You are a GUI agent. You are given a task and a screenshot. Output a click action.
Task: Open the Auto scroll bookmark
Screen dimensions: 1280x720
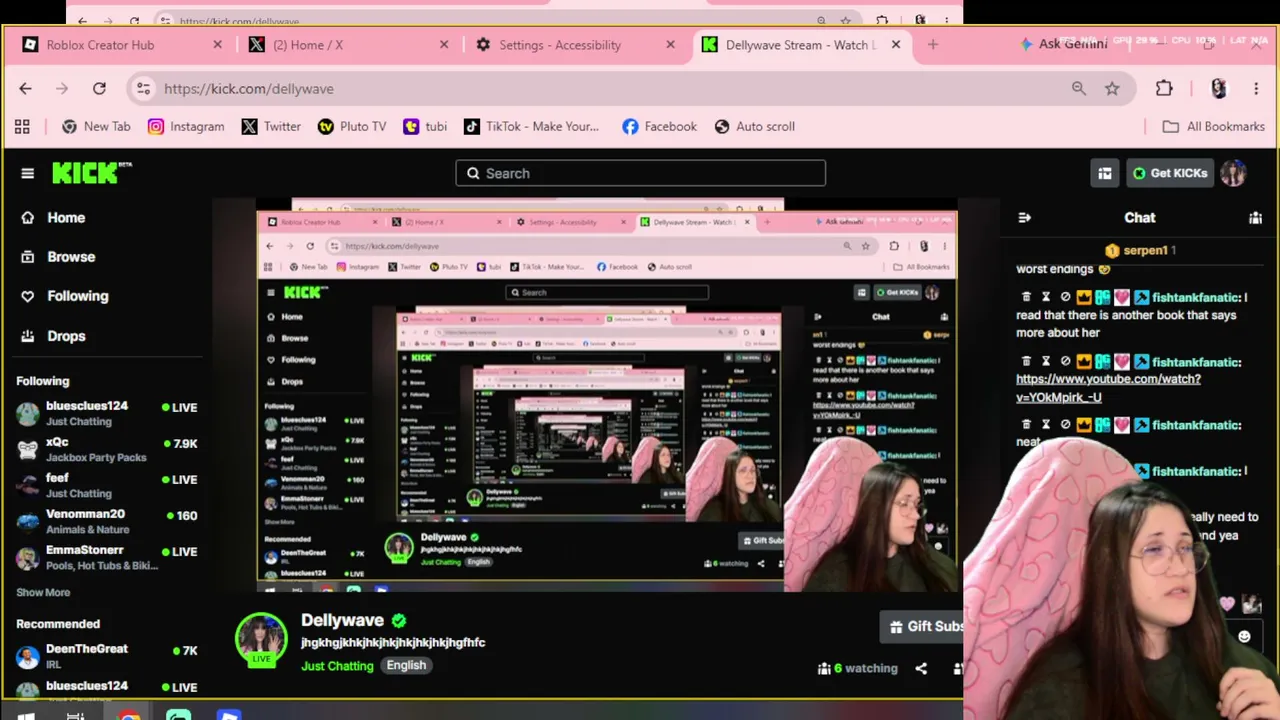pyautogui.click(x=754, y=126)
